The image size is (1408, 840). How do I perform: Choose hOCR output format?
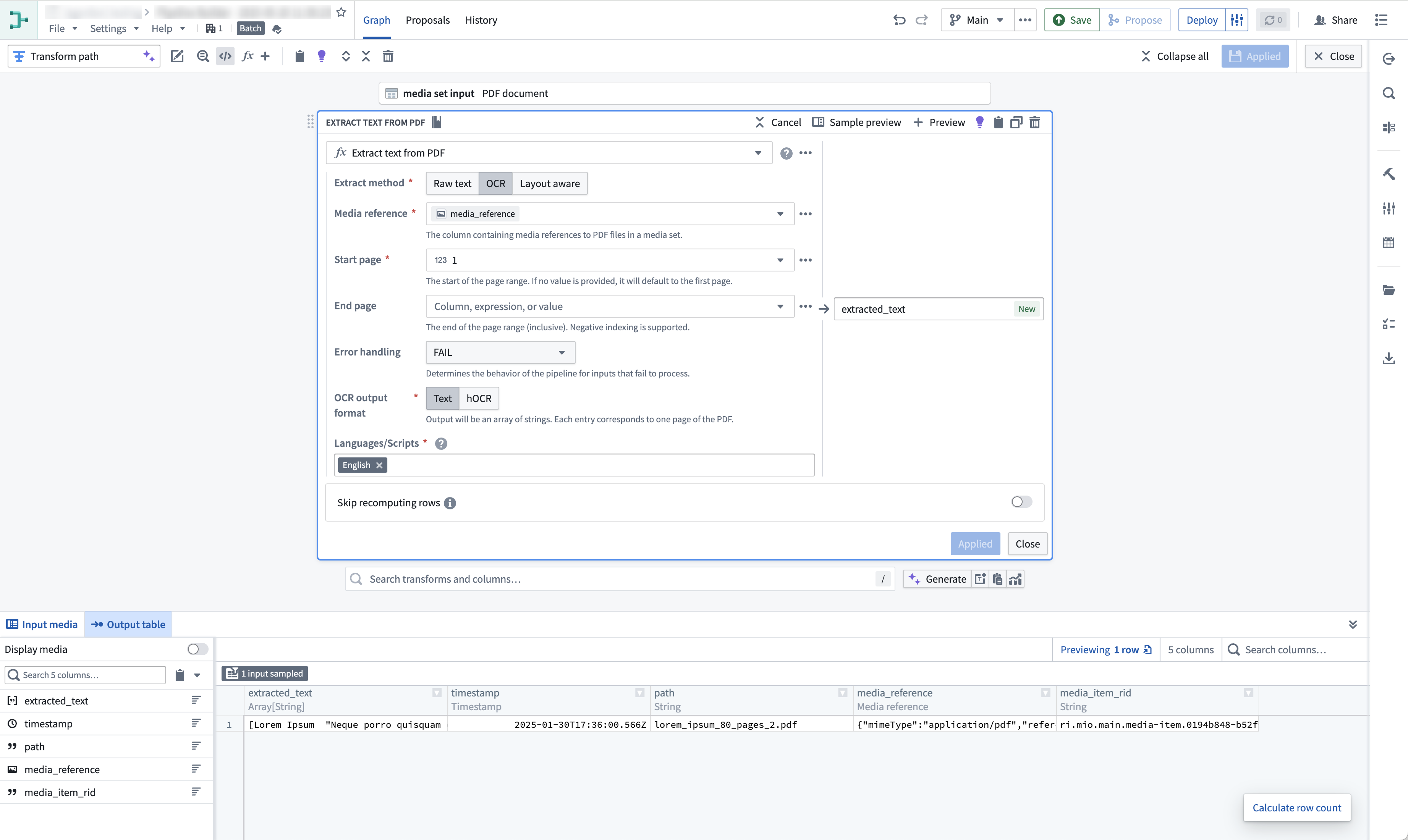(479, 399)
